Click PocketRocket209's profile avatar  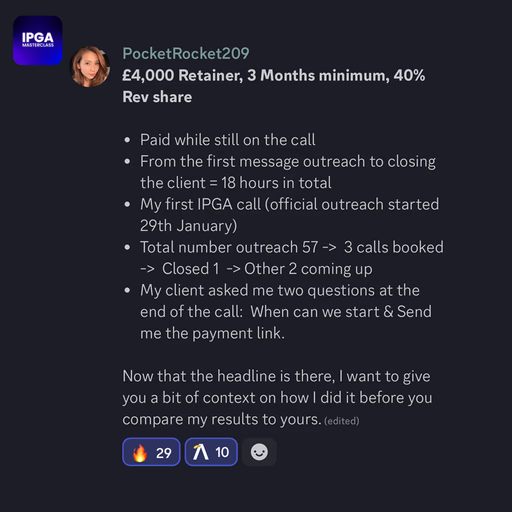click(90, 67)
